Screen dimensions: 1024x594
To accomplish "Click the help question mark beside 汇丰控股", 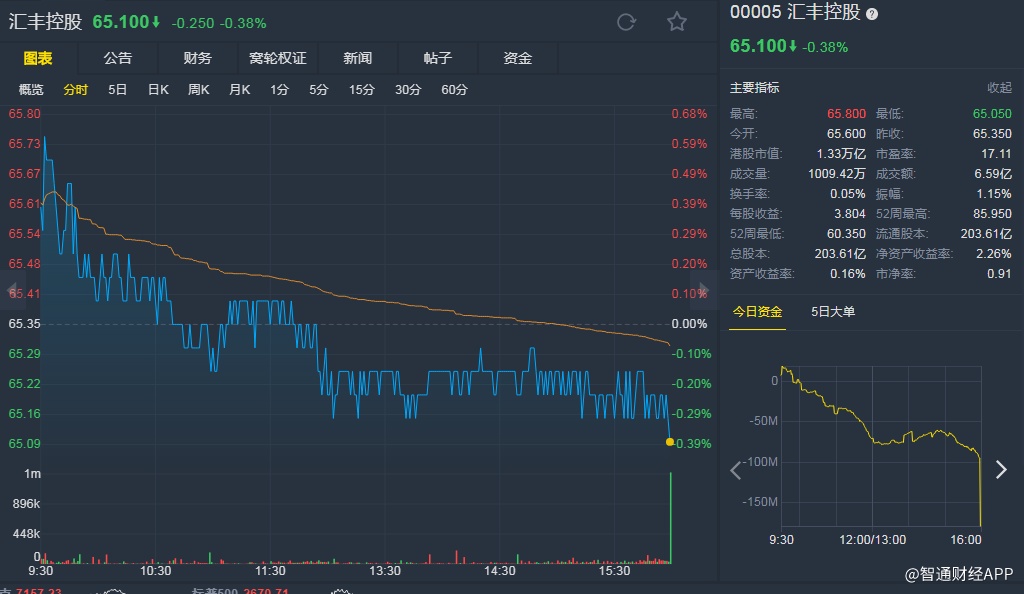I will point(872,14).
